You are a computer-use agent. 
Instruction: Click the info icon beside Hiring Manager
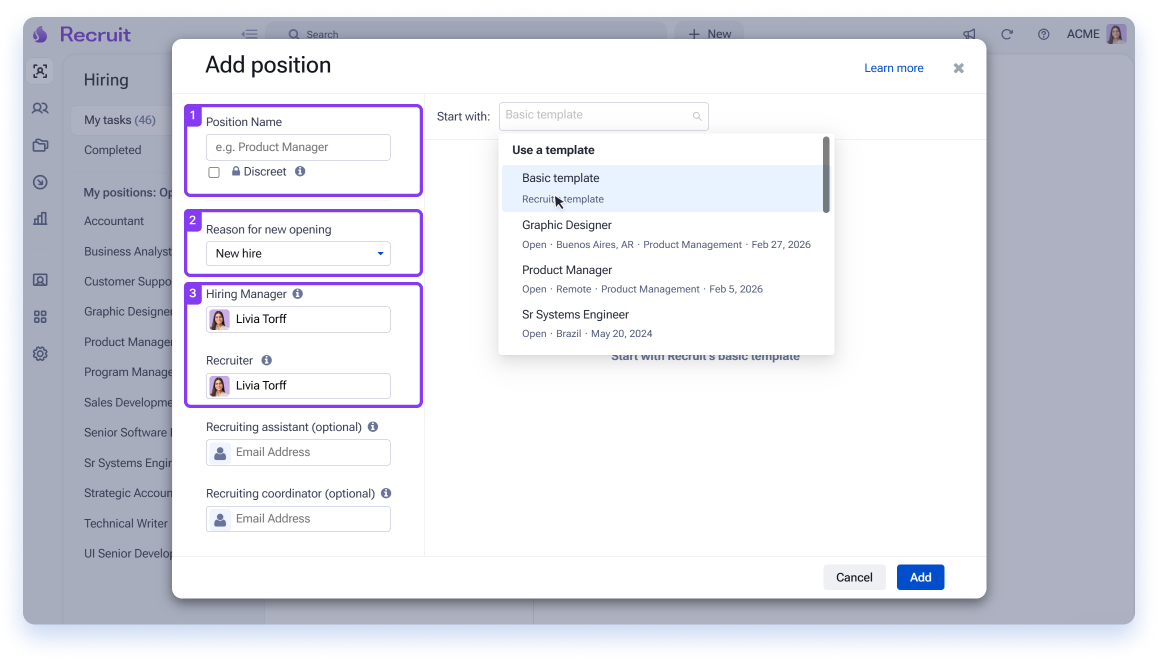(x=298, y=294)
